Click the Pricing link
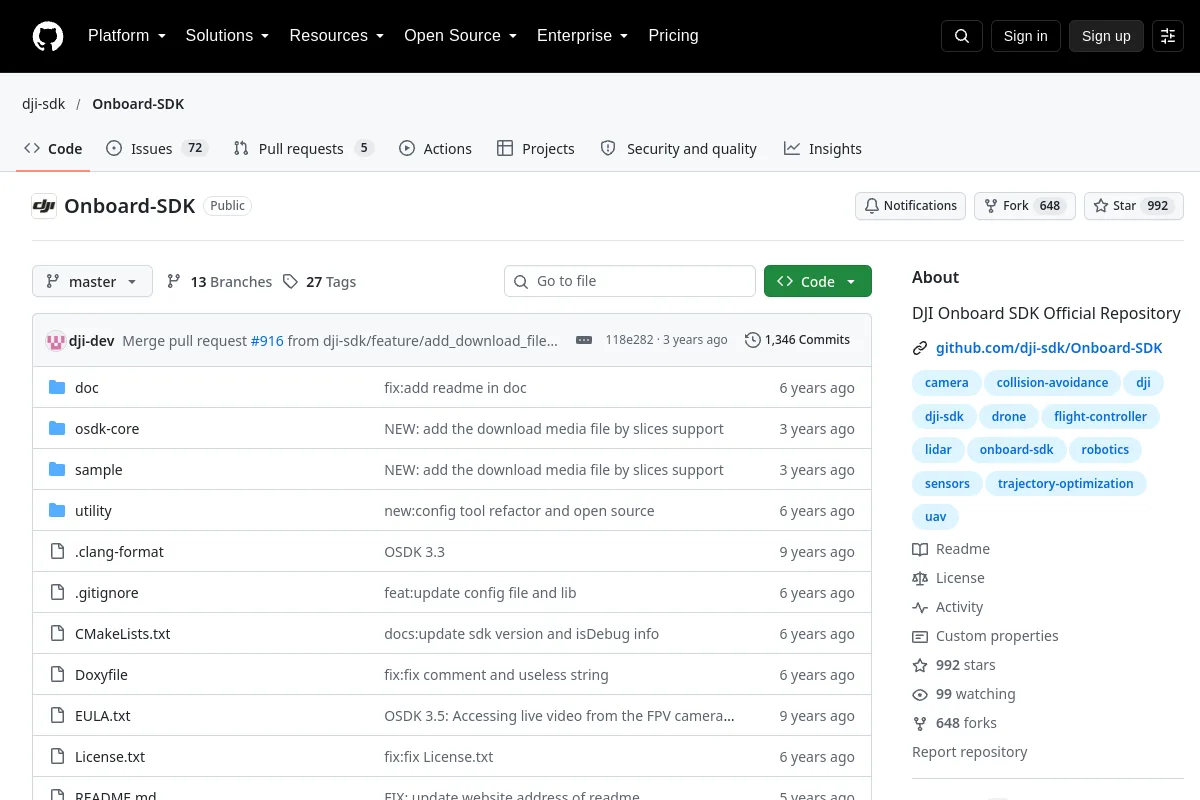The height and width of the screenshot is (800, 1200). [x=673, y=36]
